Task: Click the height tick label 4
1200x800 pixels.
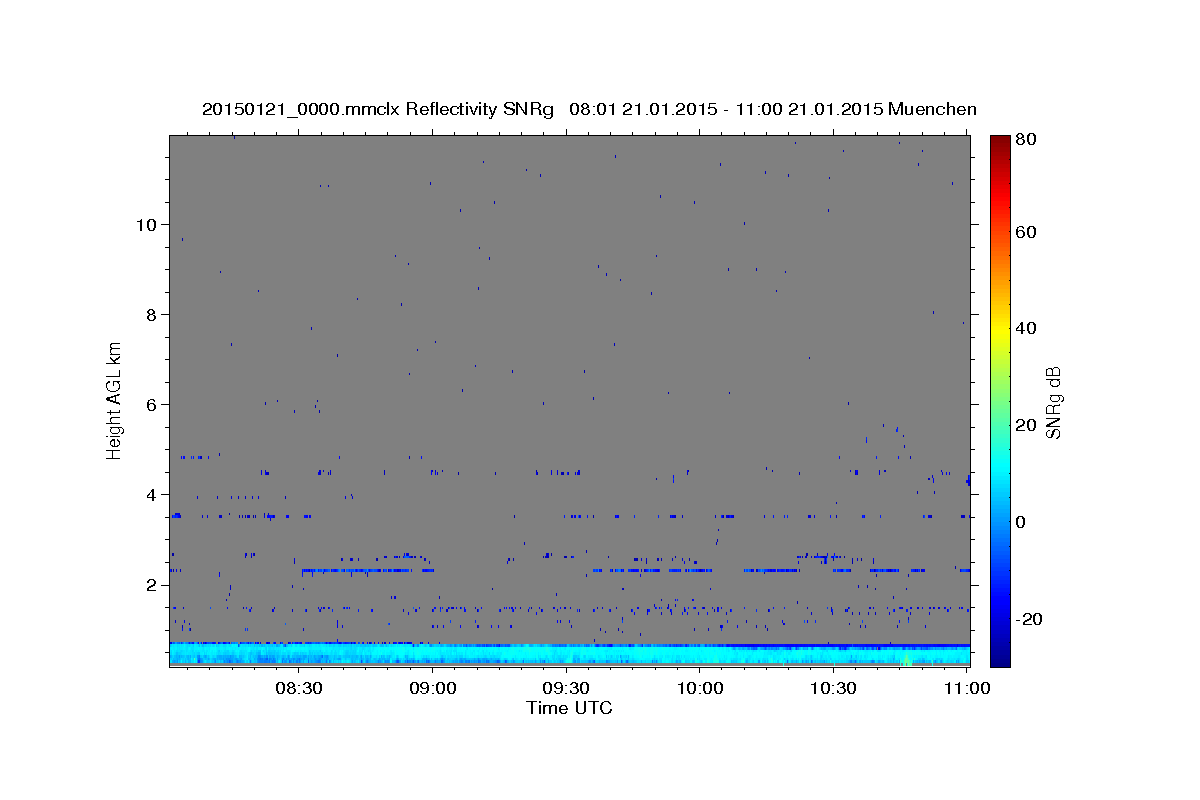Action: (151, 494)
